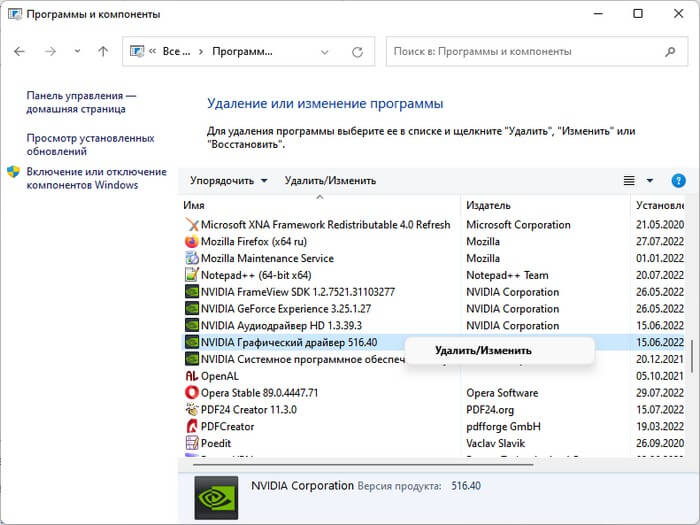
Task: Expand the address bar history chevron
Action: point(323,51)
